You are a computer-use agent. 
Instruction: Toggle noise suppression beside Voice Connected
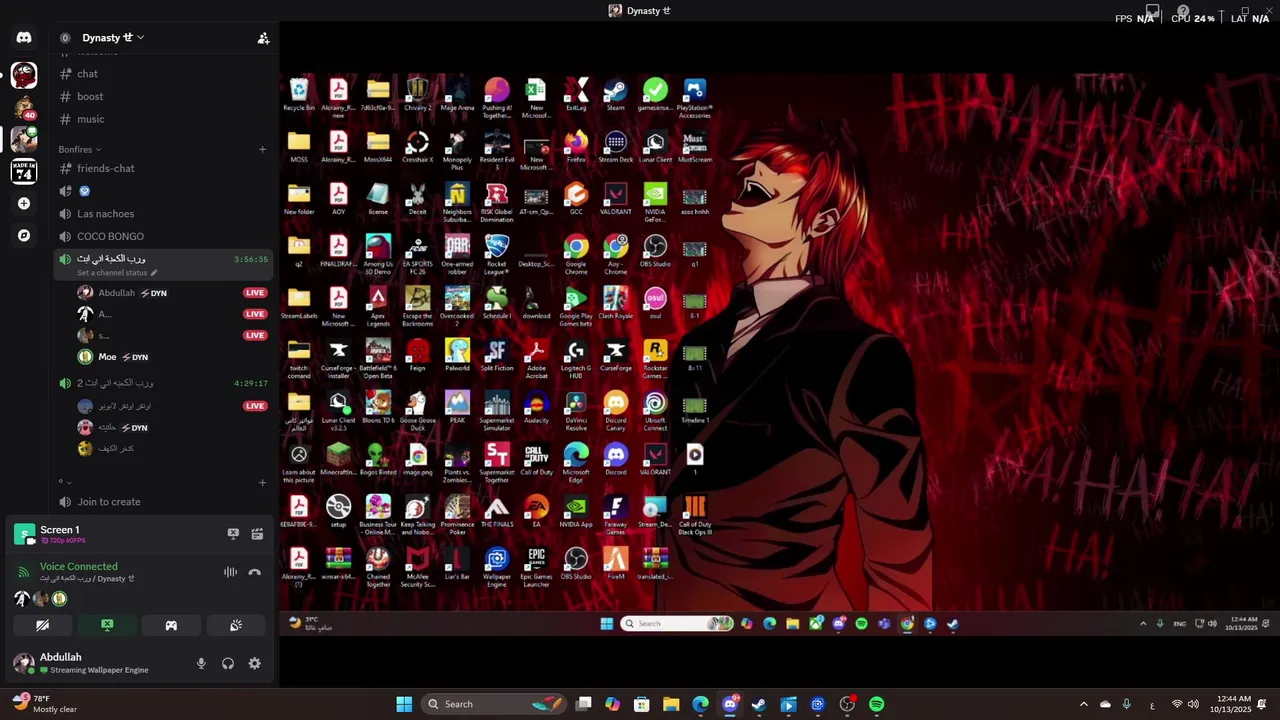pos(230,572)
